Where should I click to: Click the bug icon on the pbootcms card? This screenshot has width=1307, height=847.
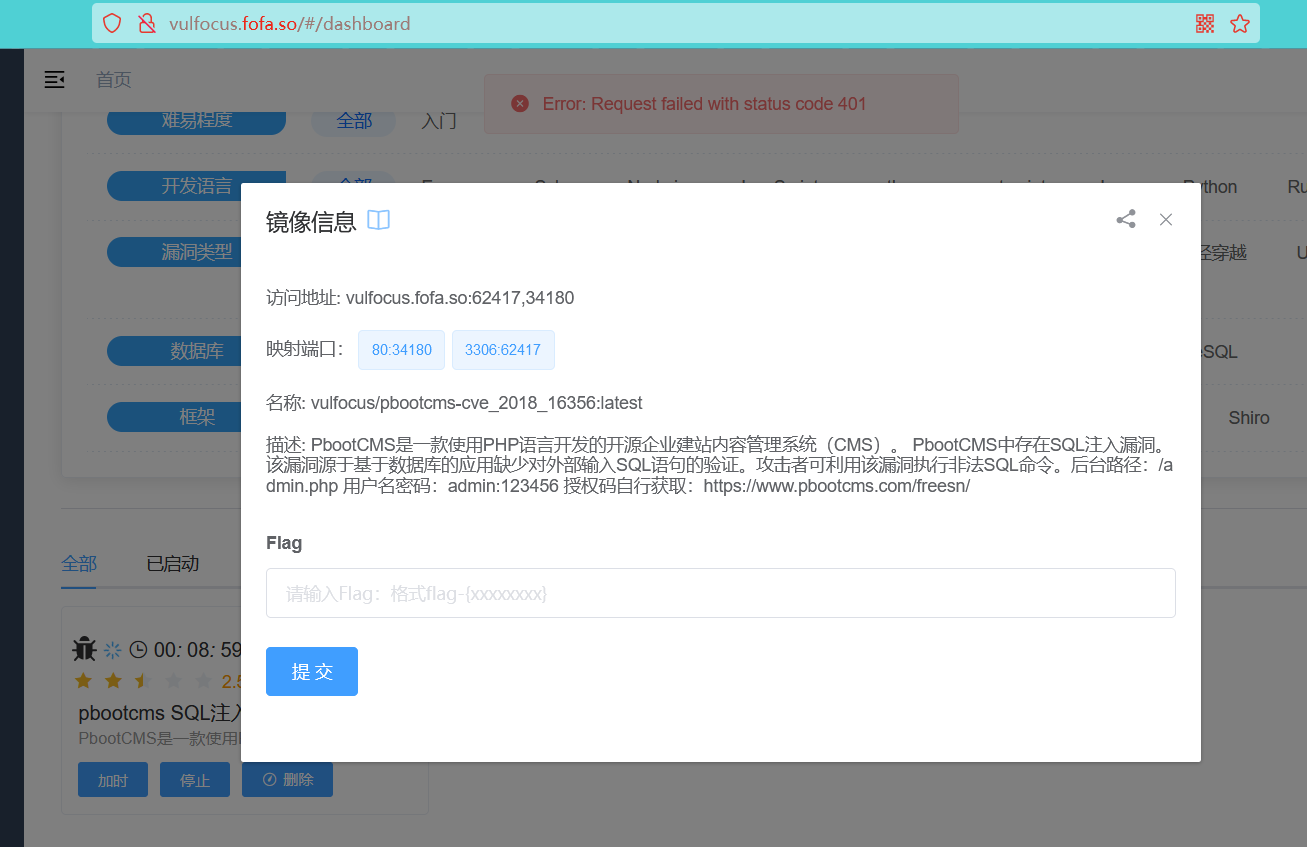[85, 648]
